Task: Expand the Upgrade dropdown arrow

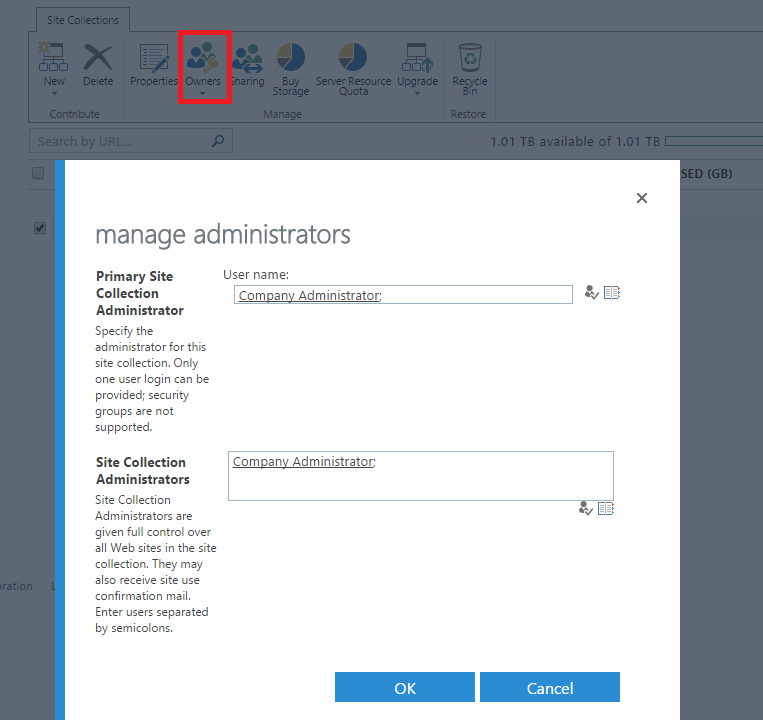Action: coord(418,93)
